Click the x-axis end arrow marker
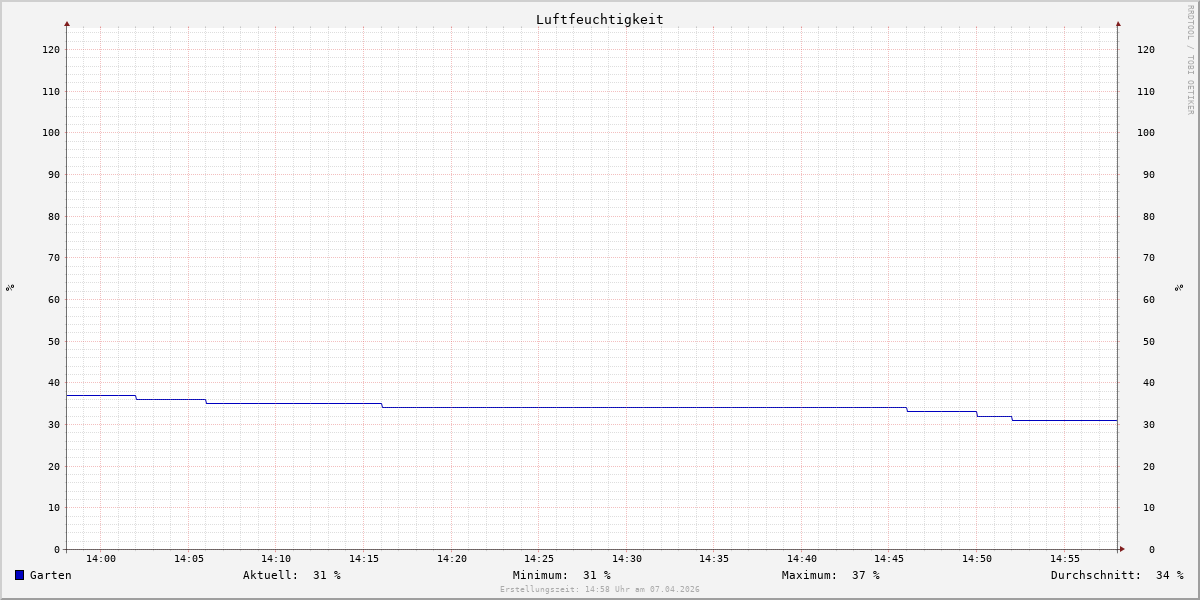 coord(1122,549)
